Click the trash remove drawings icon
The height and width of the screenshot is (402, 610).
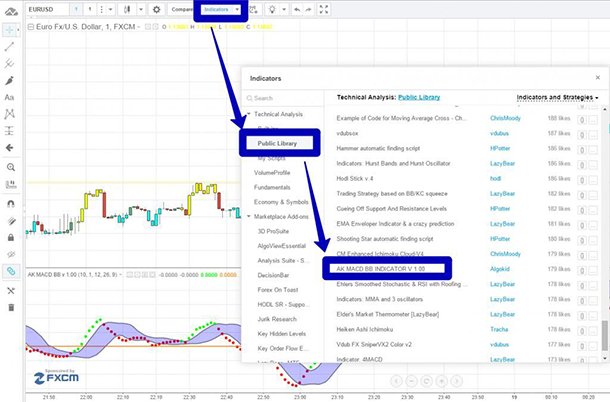click(11, 308)
